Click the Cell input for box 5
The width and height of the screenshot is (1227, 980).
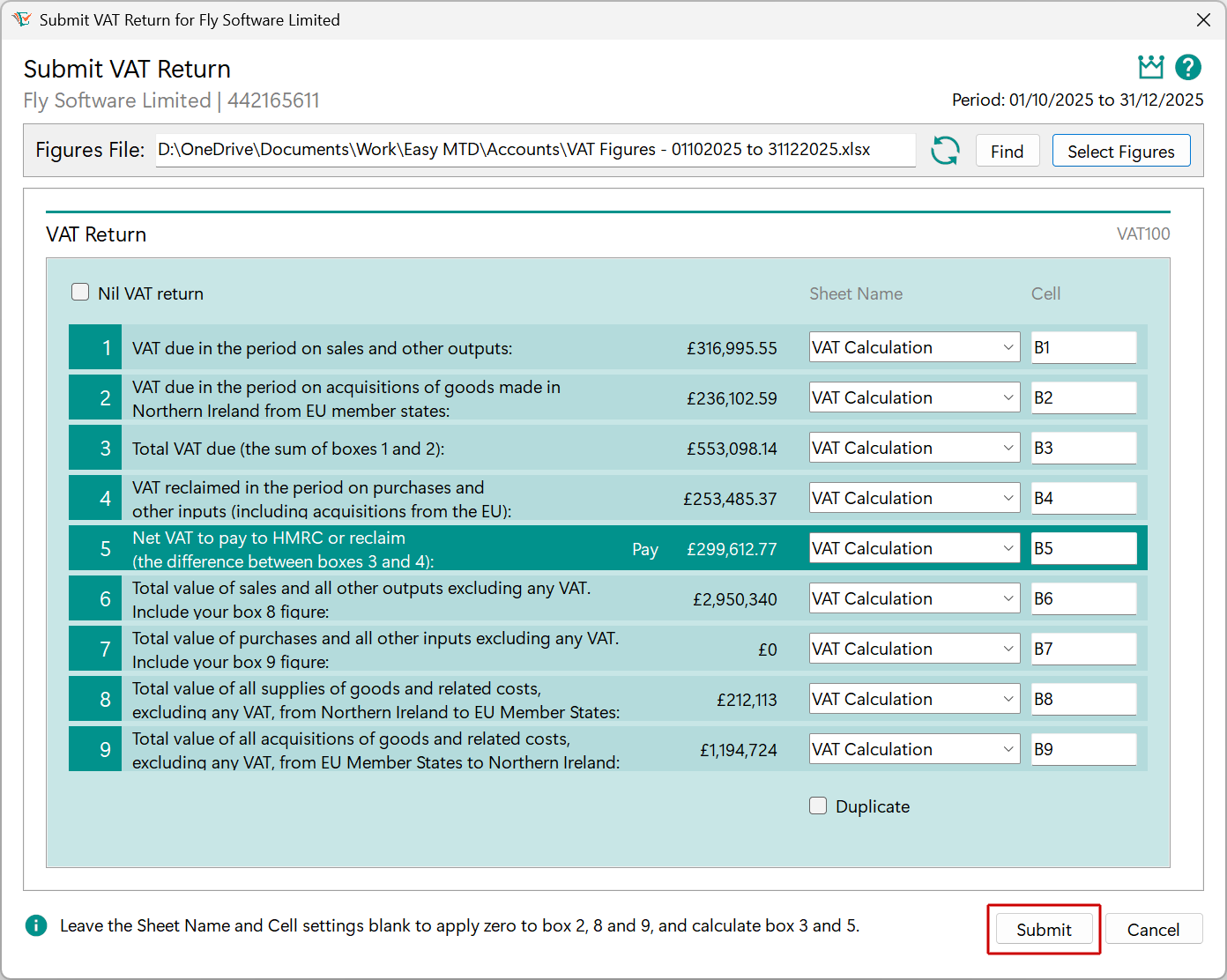(1083, 547)
